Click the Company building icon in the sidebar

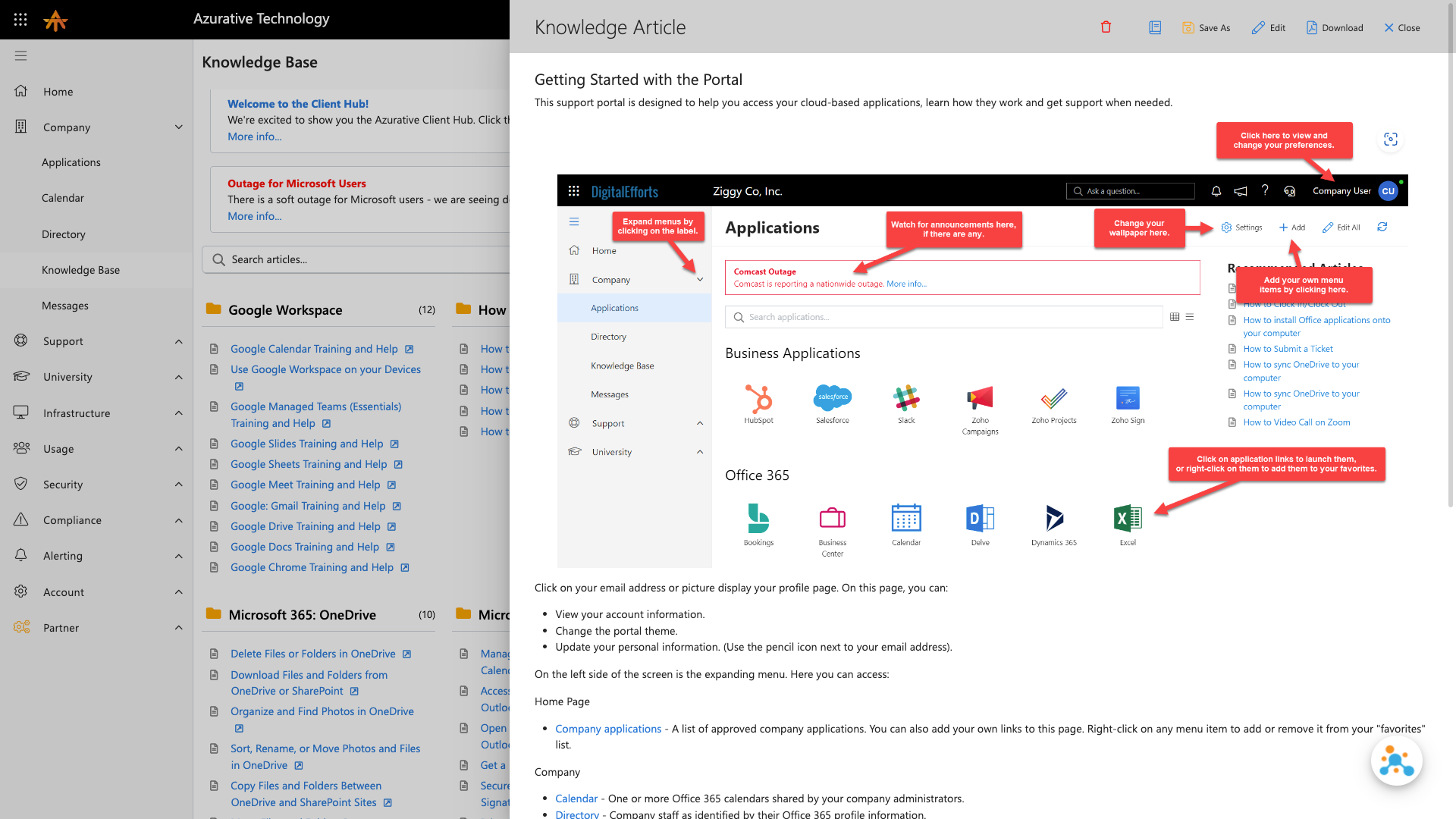21,127
